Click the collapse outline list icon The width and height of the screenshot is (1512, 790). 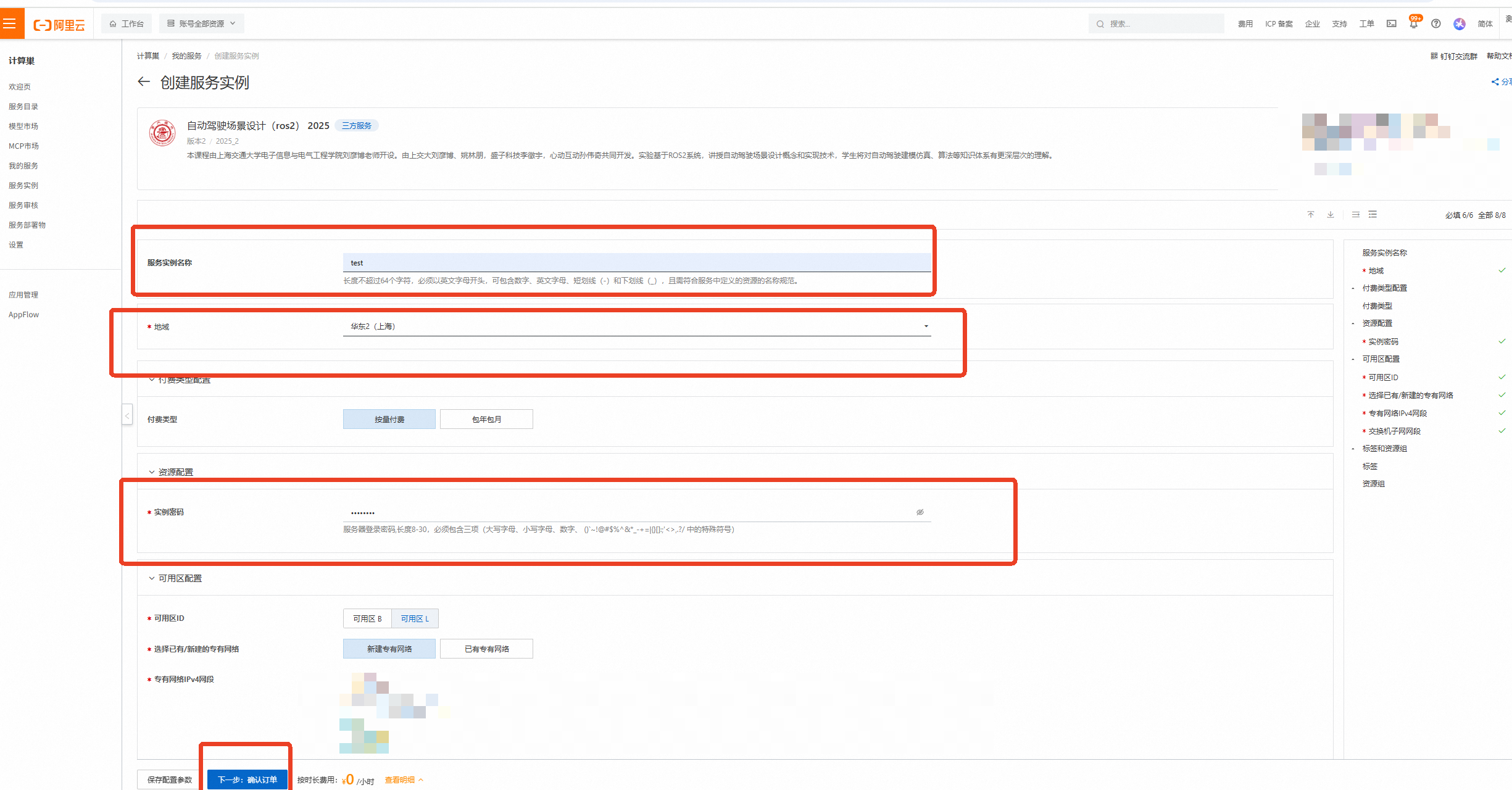click(x=1356, y=215)
